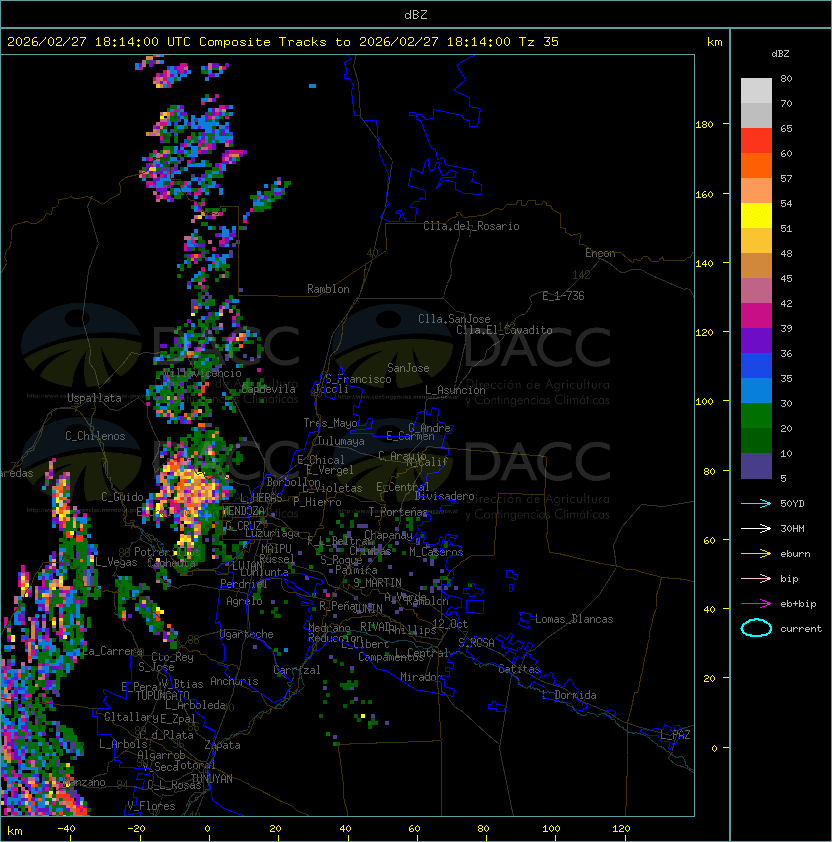This screenshot has width=832, height=842.
Task: Click the S_ROSA map label
Action: click(476, 642)
